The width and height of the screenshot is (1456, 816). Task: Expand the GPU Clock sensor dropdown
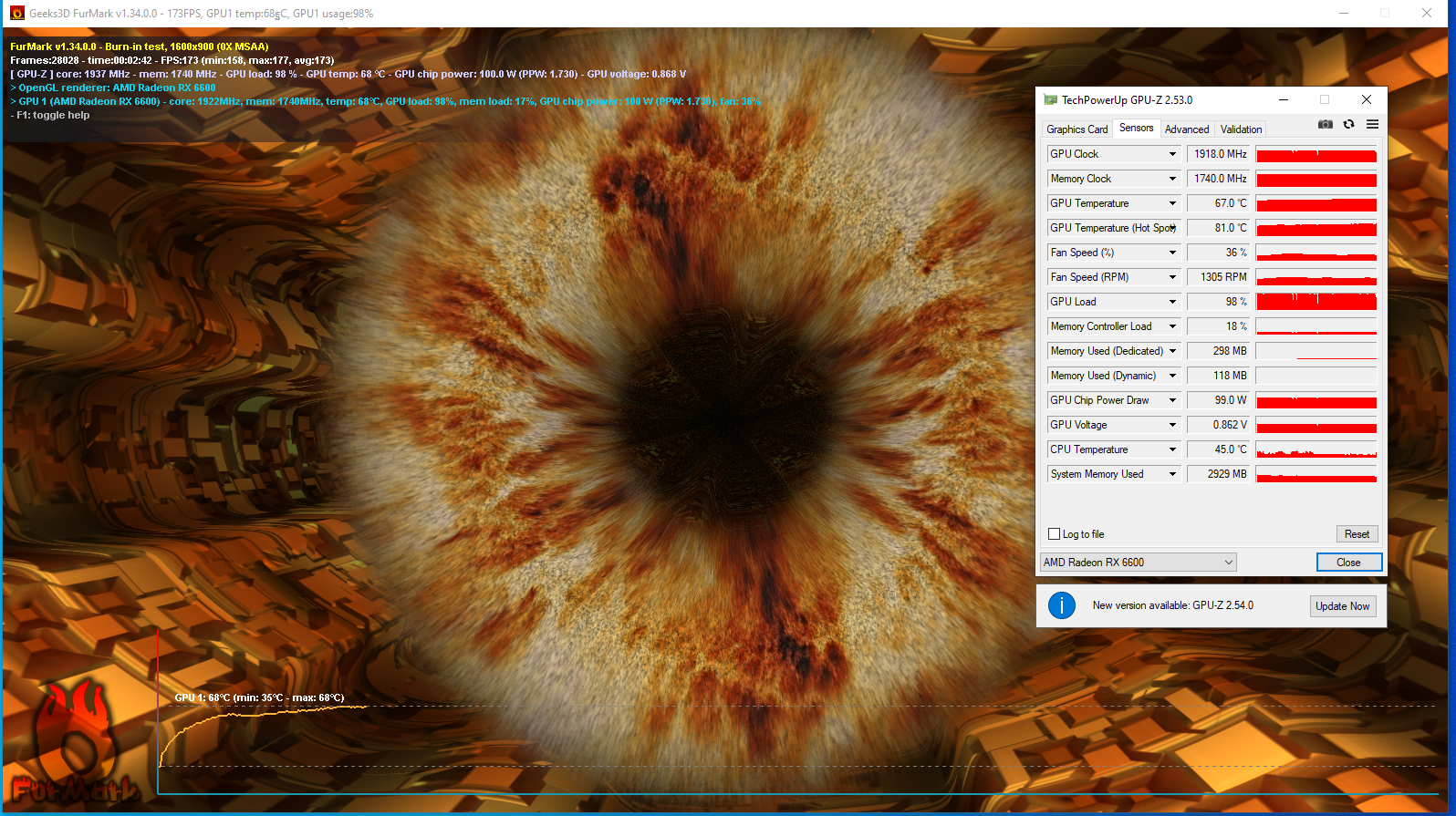click(x=1172, y=154)
